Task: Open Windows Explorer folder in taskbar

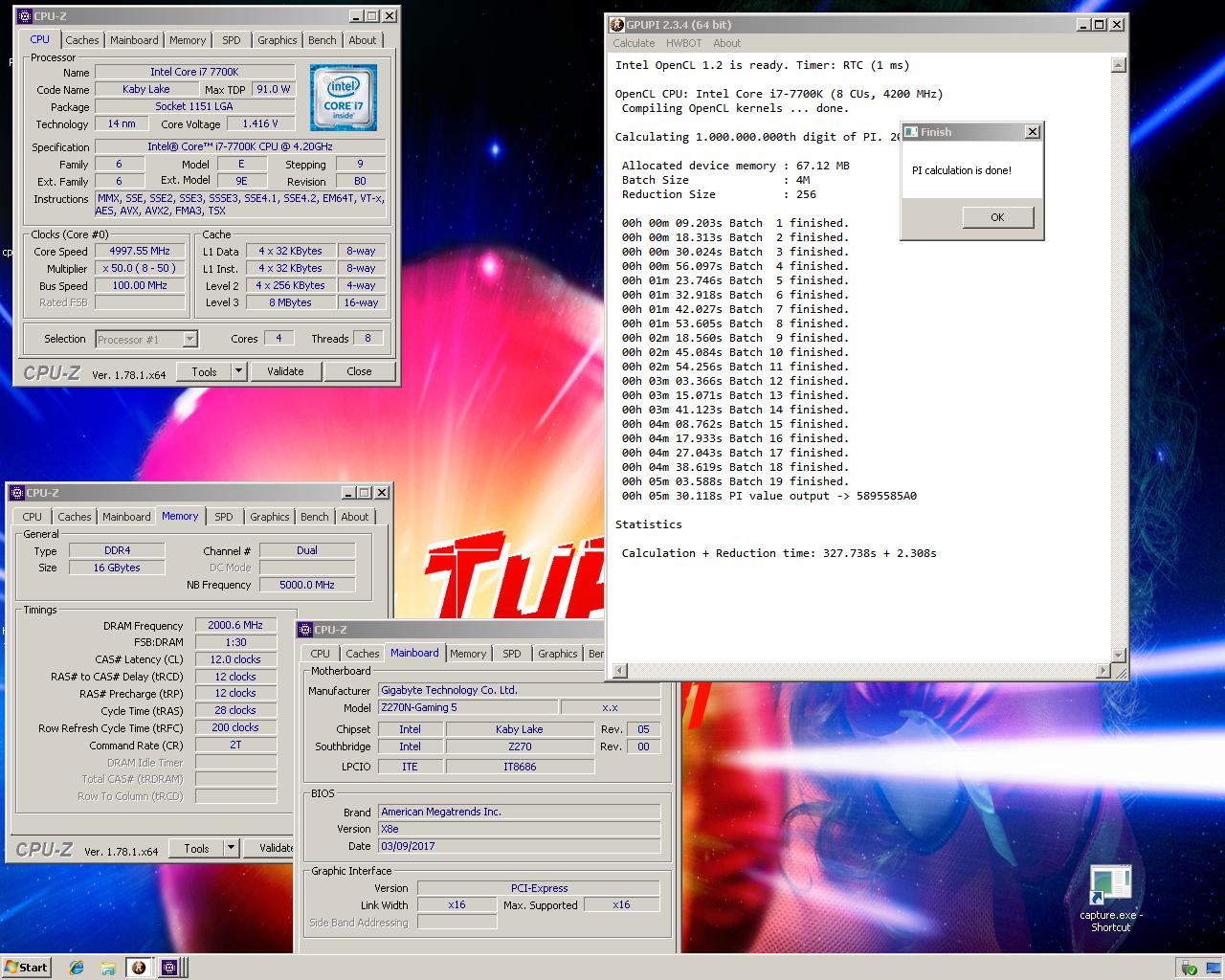Action: pyautogui.click(x=107, y=968)
